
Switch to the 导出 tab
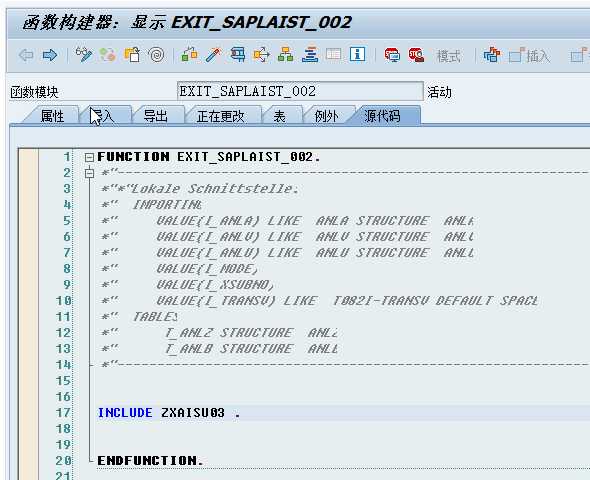point(155,116)
